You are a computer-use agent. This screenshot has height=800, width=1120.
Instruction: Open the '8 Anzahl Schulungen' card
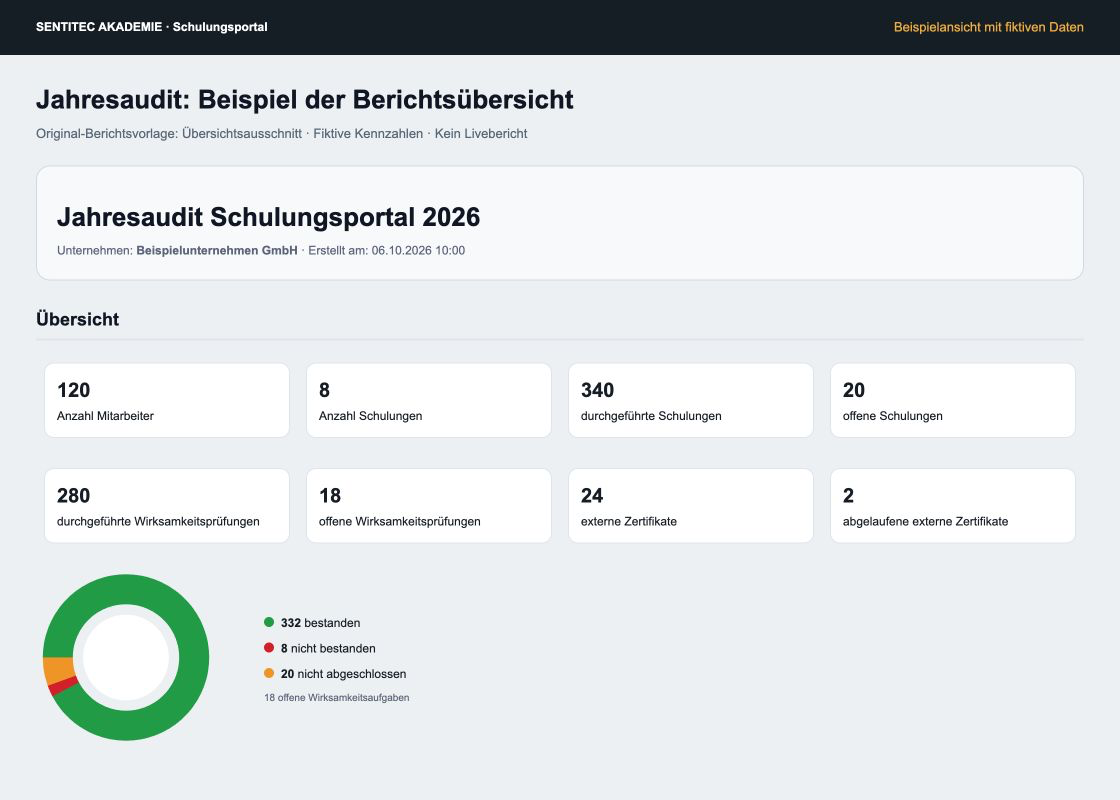pyautogui.click(x=429, y=400)
